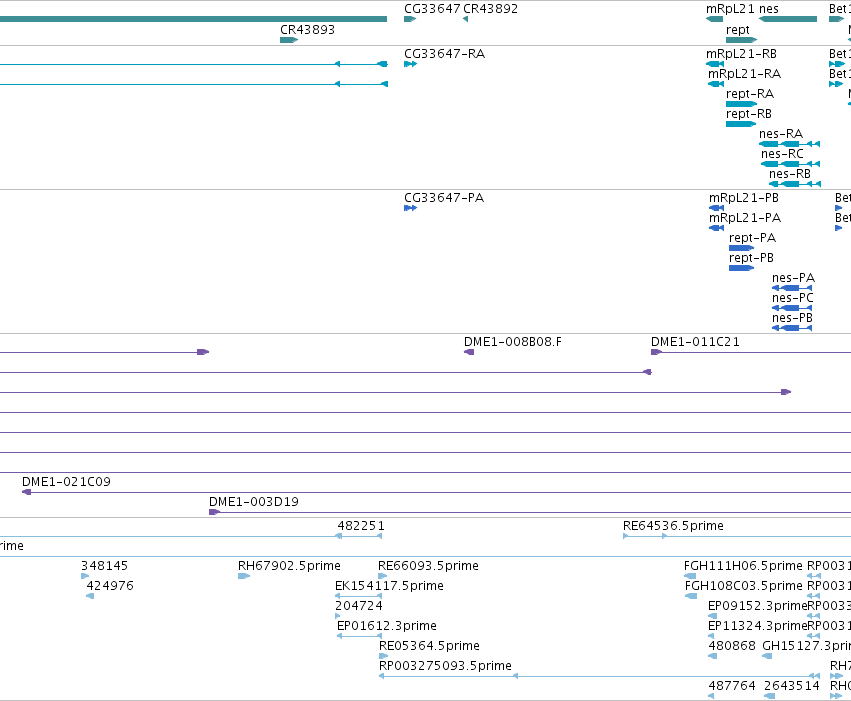Select EST FGH108C03.5prime
The width and height of the screenshot is (851, 701).
(743, 586)
